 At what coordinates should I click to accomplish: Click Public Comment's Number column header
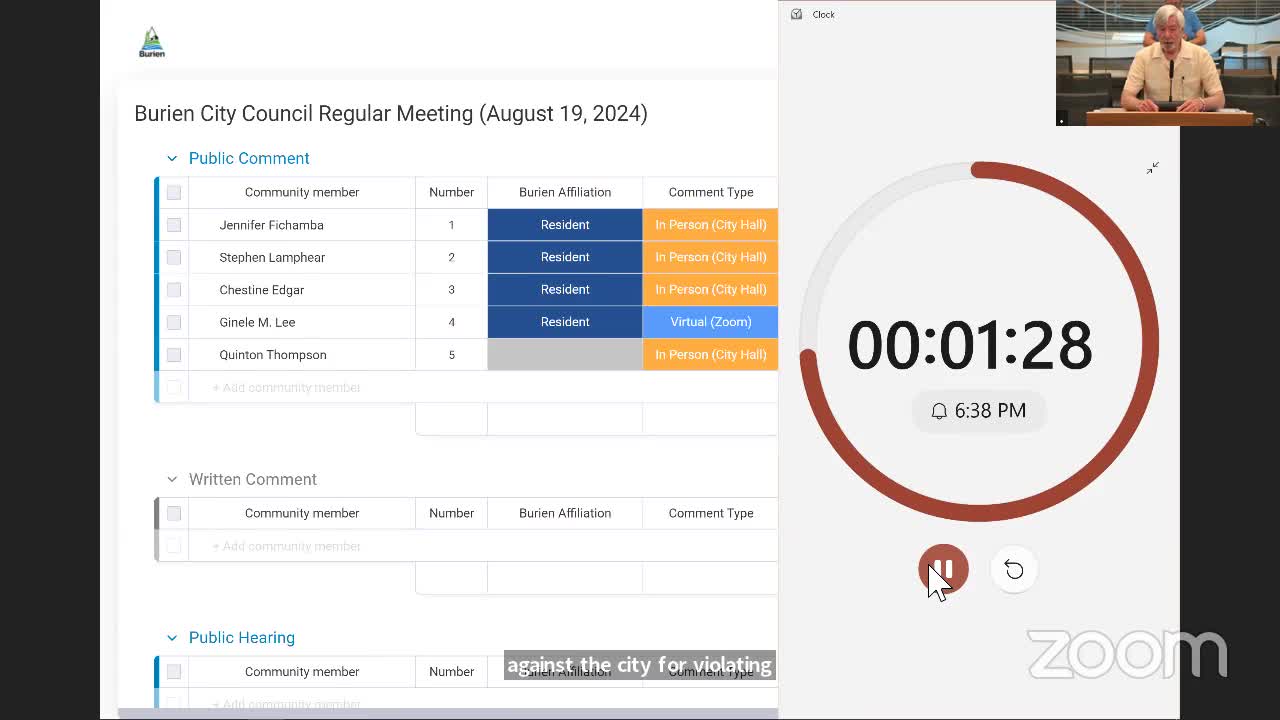451,192
